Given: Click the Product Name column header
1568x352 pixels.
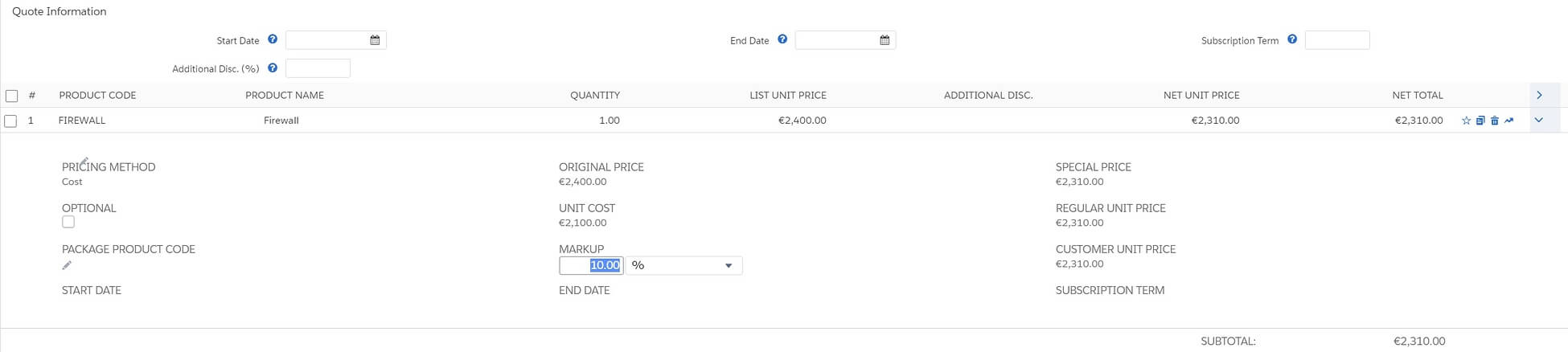Looking at the screenshot, I should pos(285,95).
